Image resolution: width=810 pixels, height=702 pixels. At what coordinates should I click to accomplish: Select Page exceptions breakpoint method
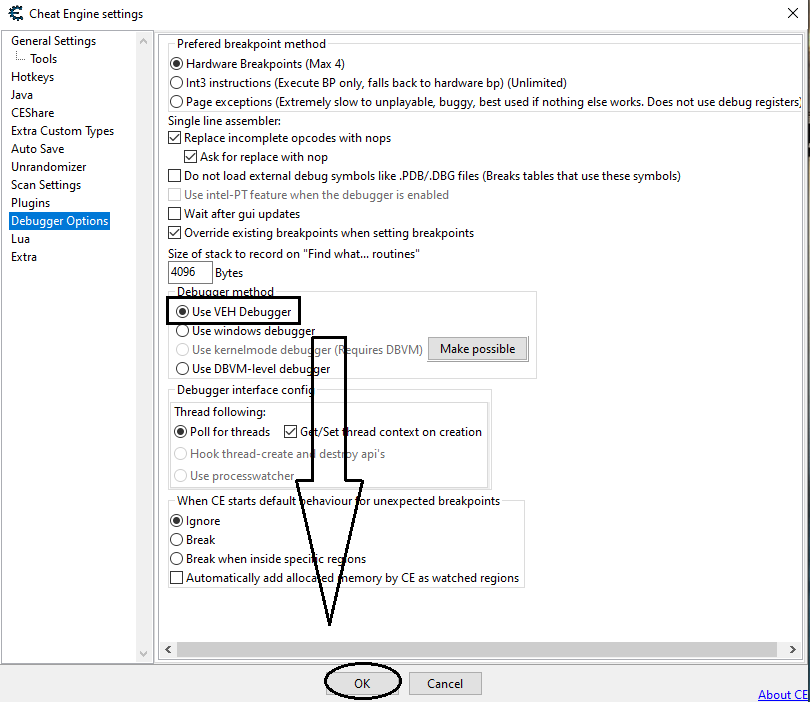point(486,102)
